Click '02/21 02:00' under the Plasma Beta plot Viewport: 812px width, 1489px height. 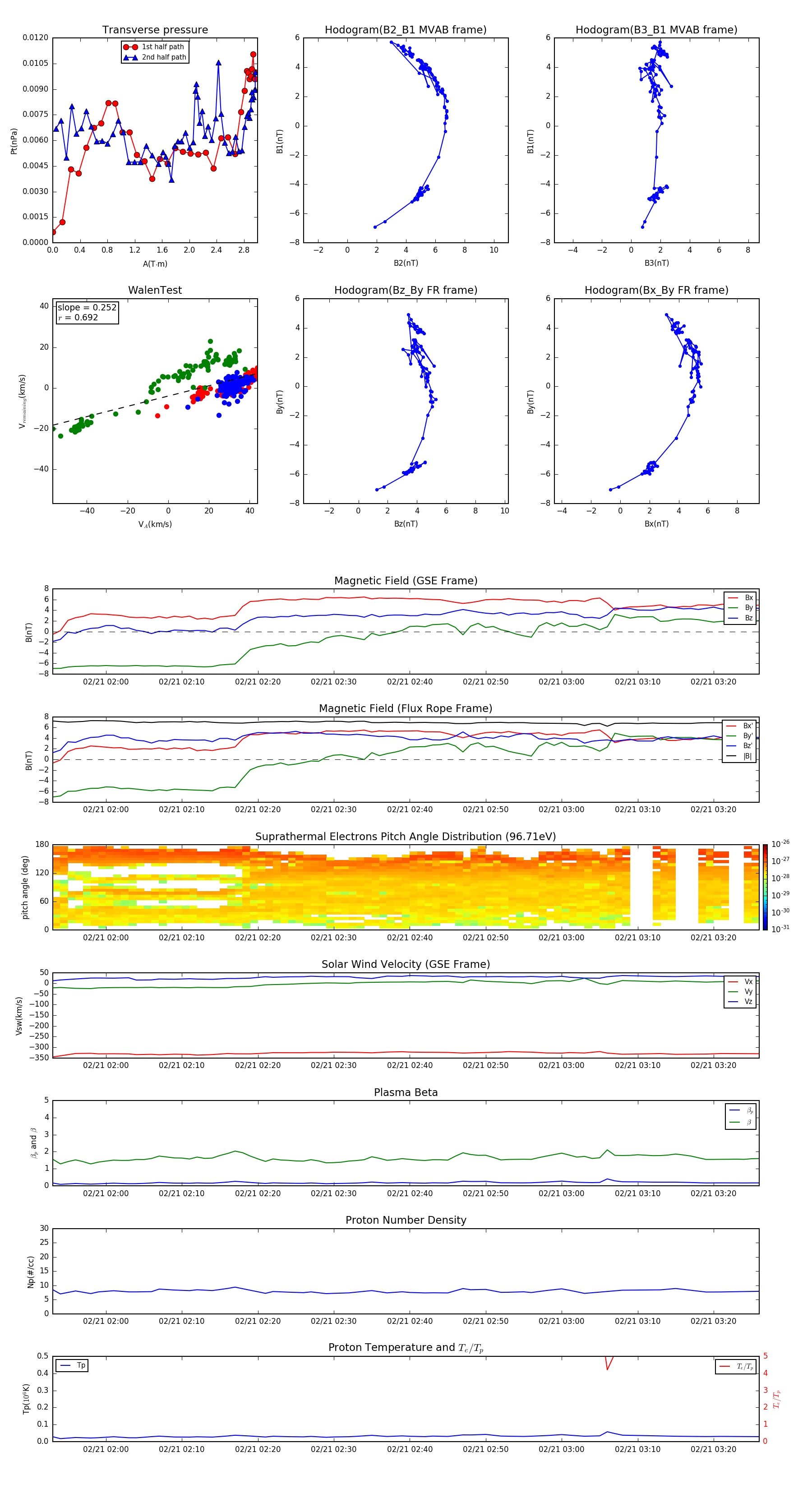106,1193
